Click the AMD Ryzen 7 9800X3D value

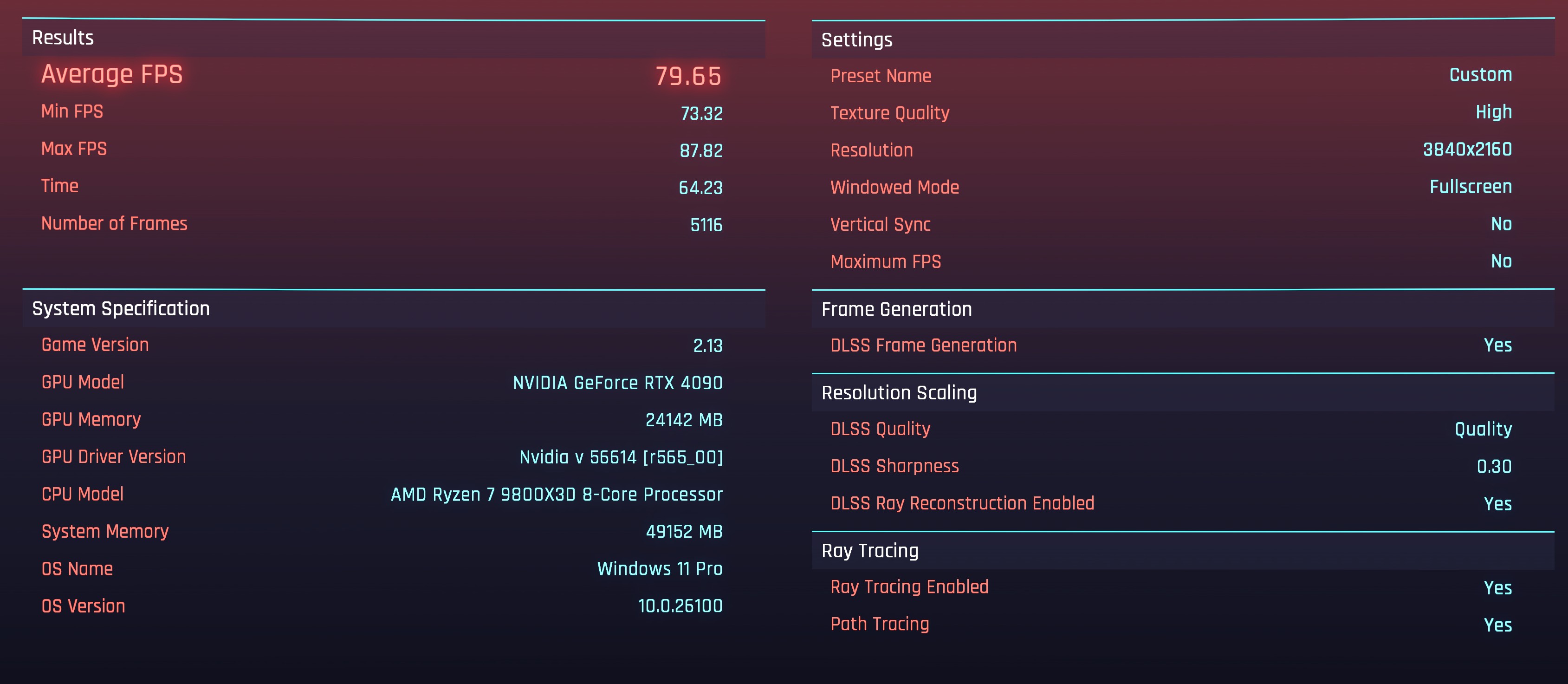pos(557,495)
